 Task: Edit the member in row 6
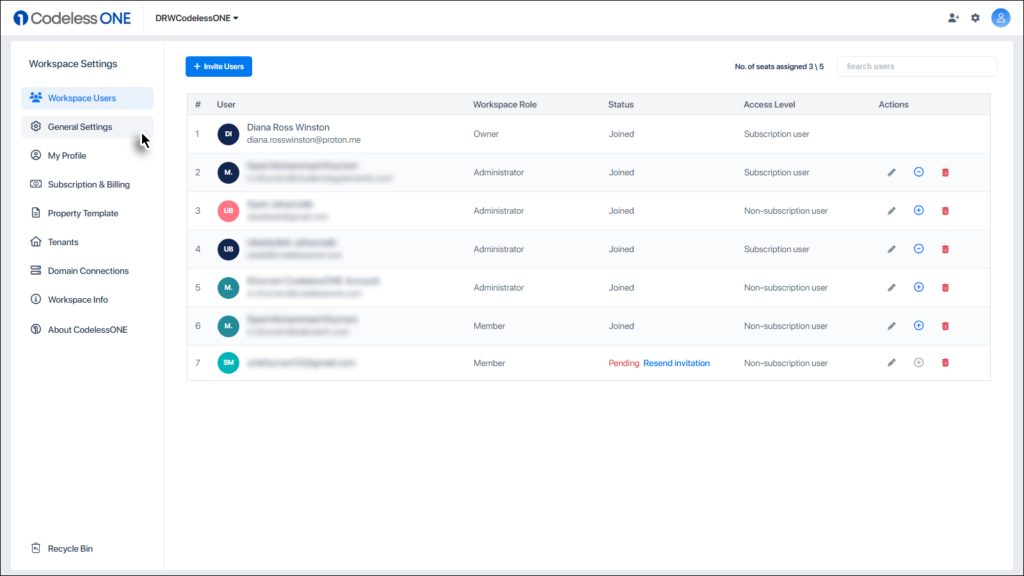coord(891,326)
